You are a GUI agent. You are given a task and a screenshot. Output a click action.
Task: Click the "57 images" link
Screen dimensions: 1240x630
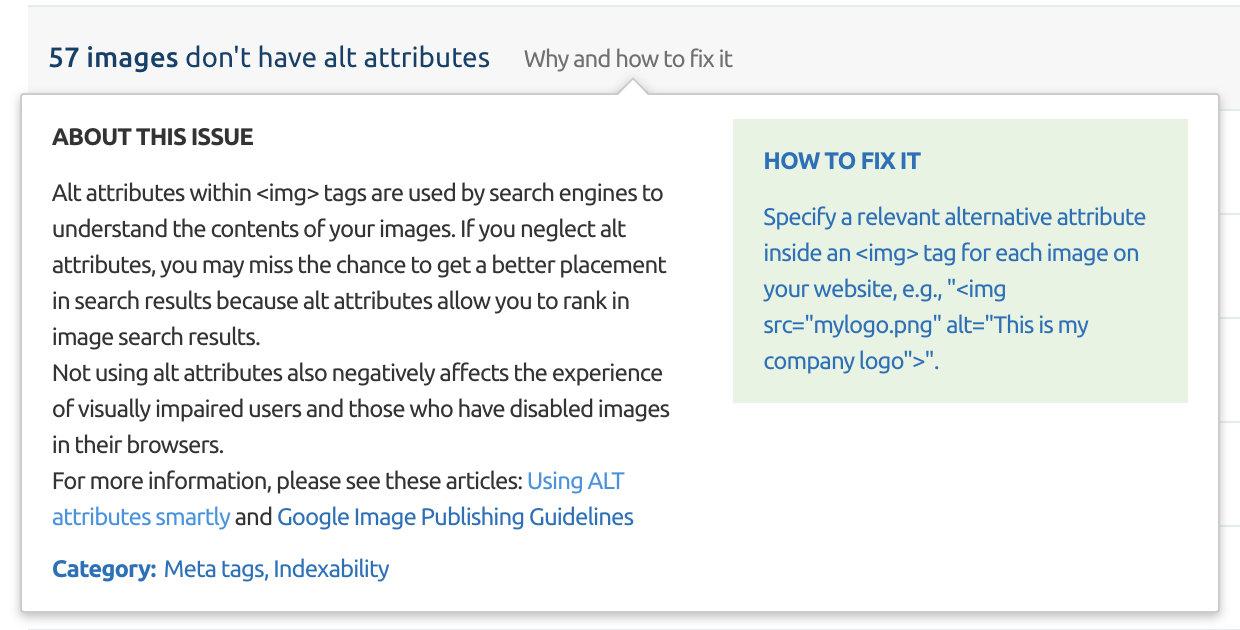coord(113,58)
